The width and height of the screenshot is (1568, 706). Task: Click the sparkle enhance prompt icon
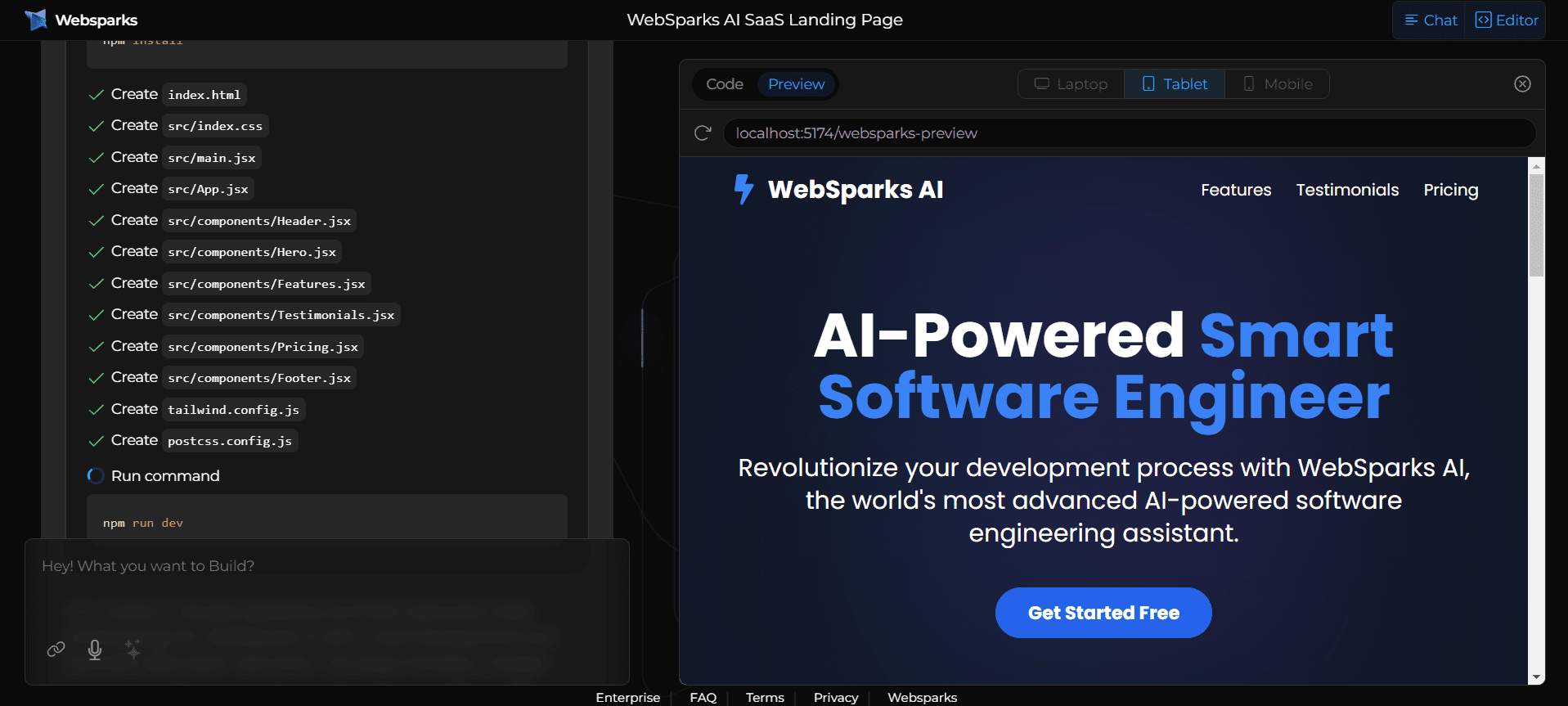click(133, 649)
